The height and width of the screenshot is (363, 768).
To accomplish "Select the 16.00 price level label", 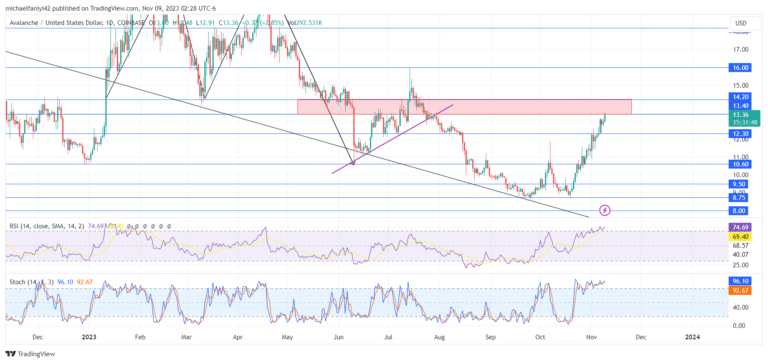I will pyautogui.click(x=740, y=68).
